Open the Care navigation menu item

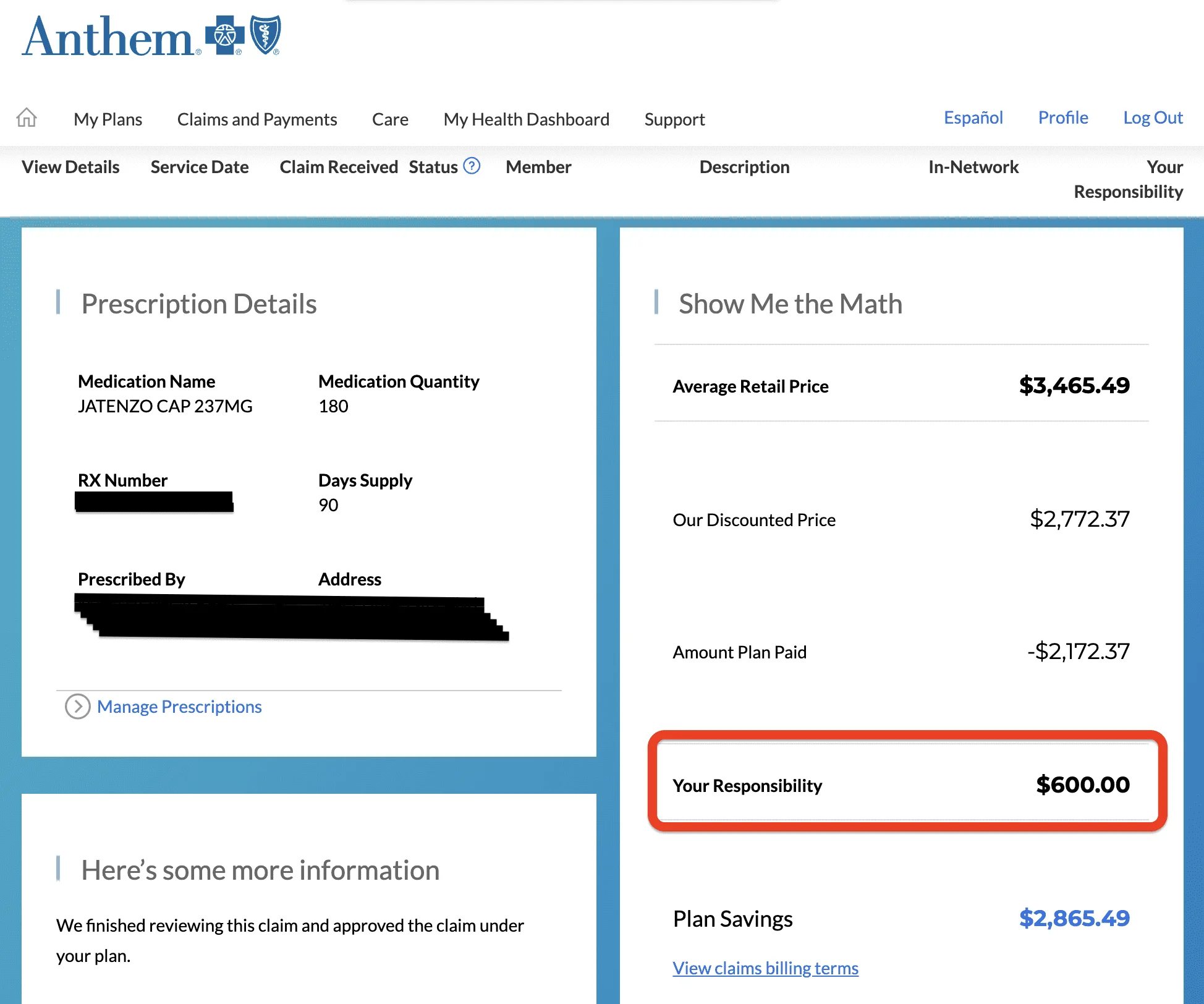[390, 119]
